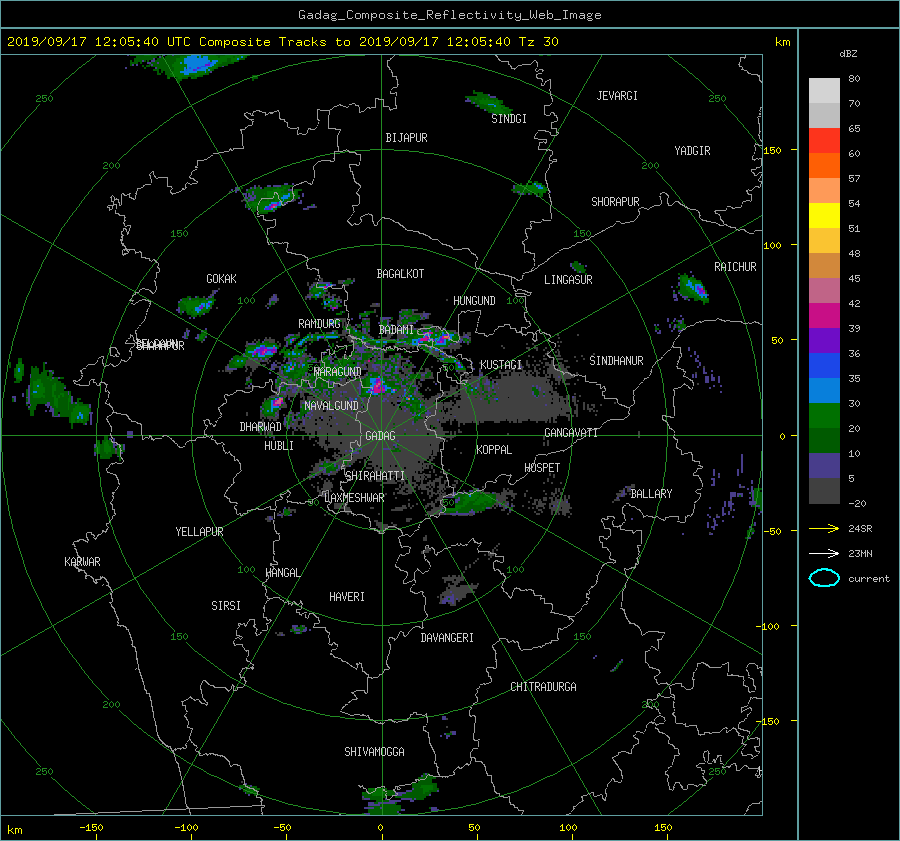Click the SINDGI city label
900x841 pixels.
509,119
